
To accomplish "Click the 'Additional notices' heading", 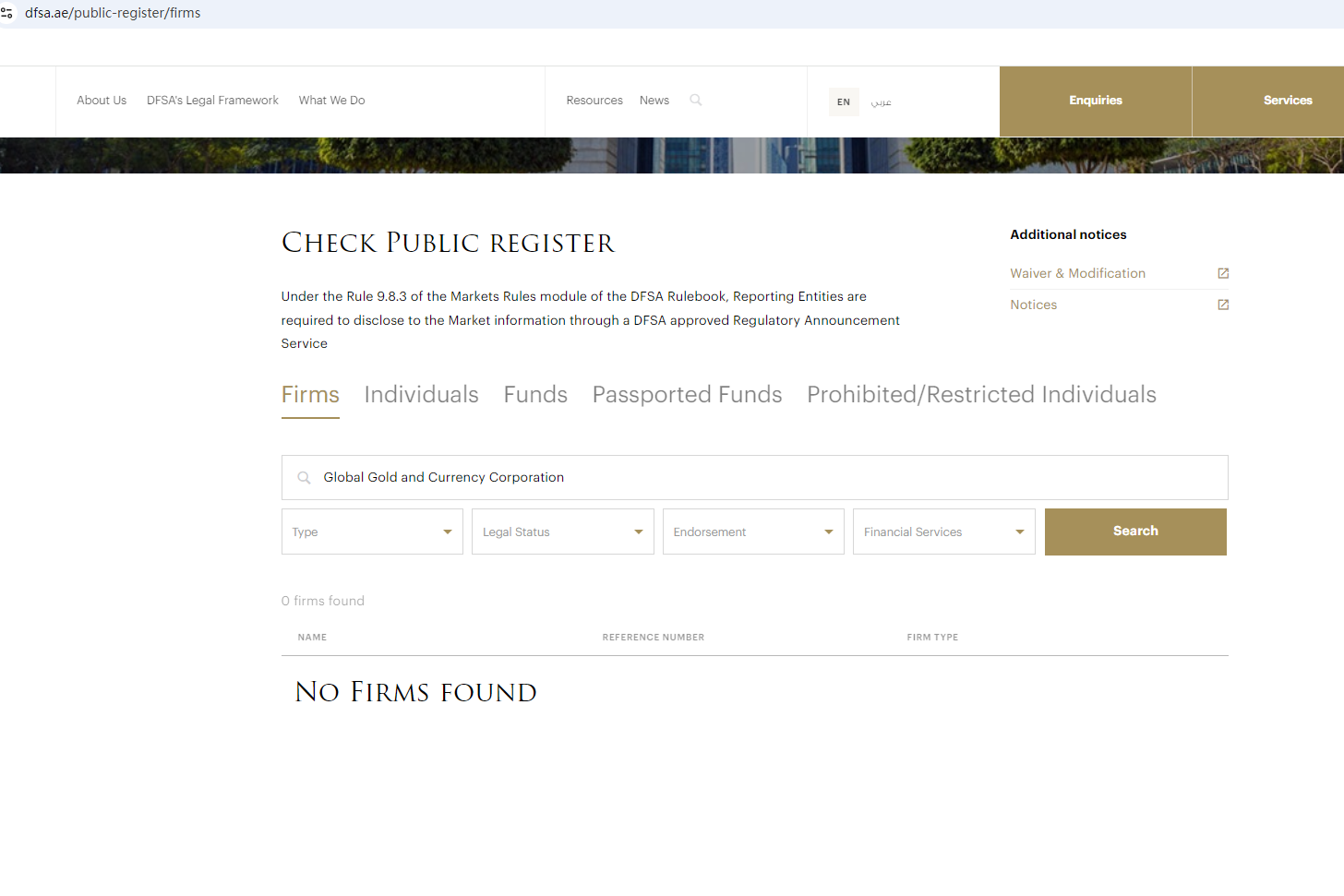I will [x=1068, y=234].
